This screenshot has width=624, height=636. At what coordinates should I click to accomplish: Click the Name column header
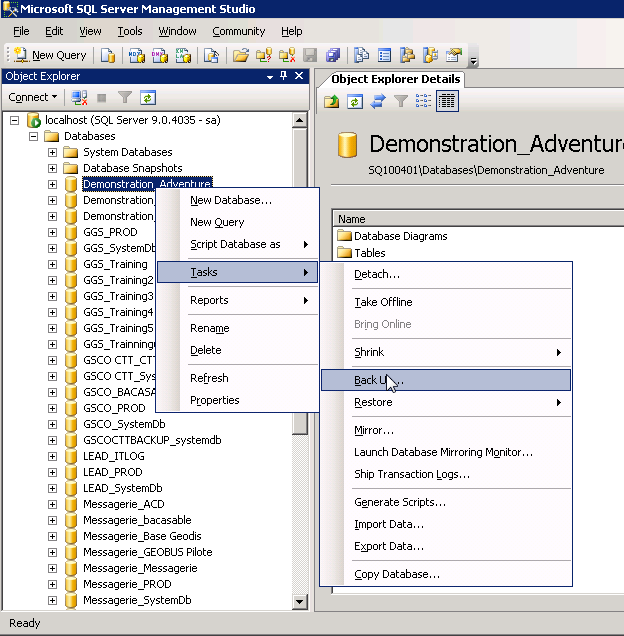pos(352,219)
